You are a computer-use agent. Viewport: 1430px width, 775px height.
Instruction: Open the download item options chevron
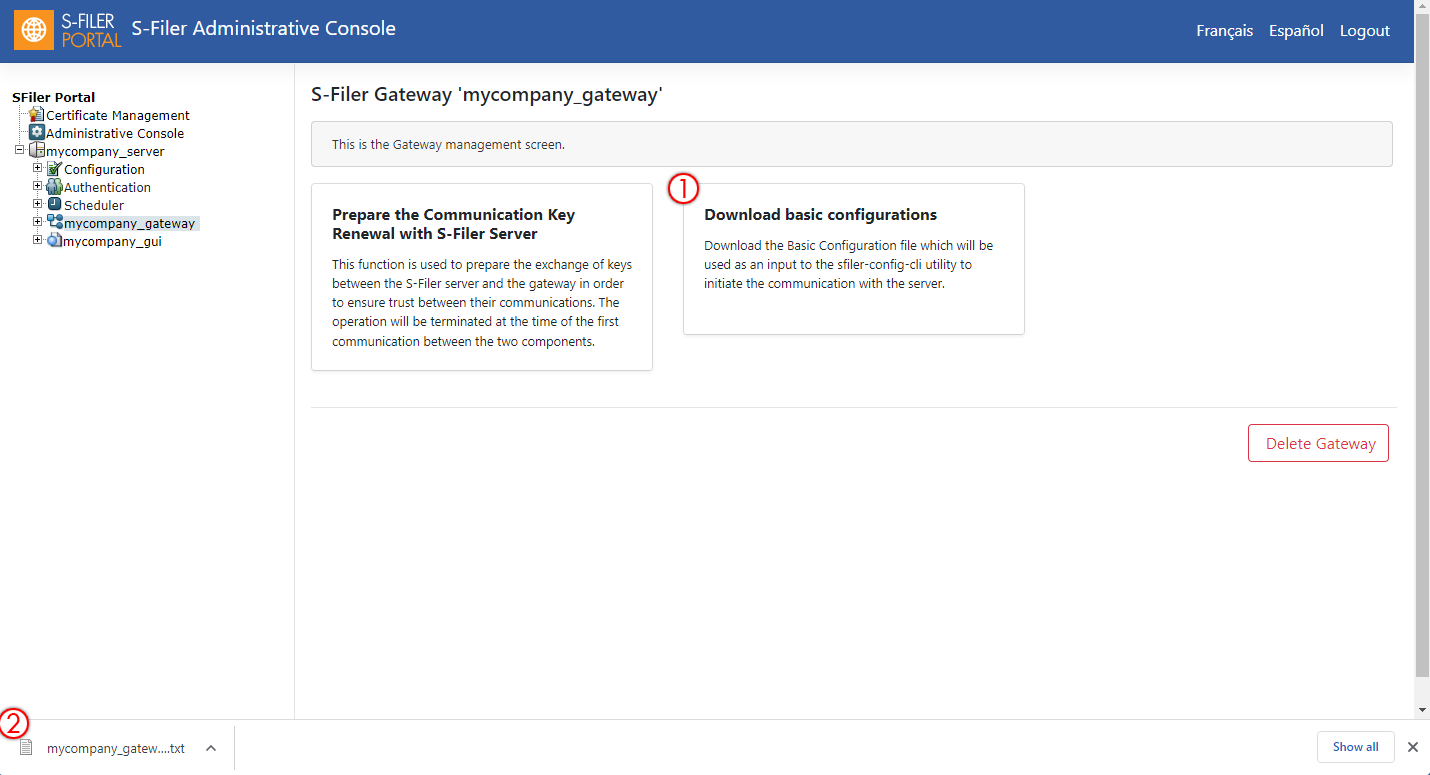coord(211,748)
